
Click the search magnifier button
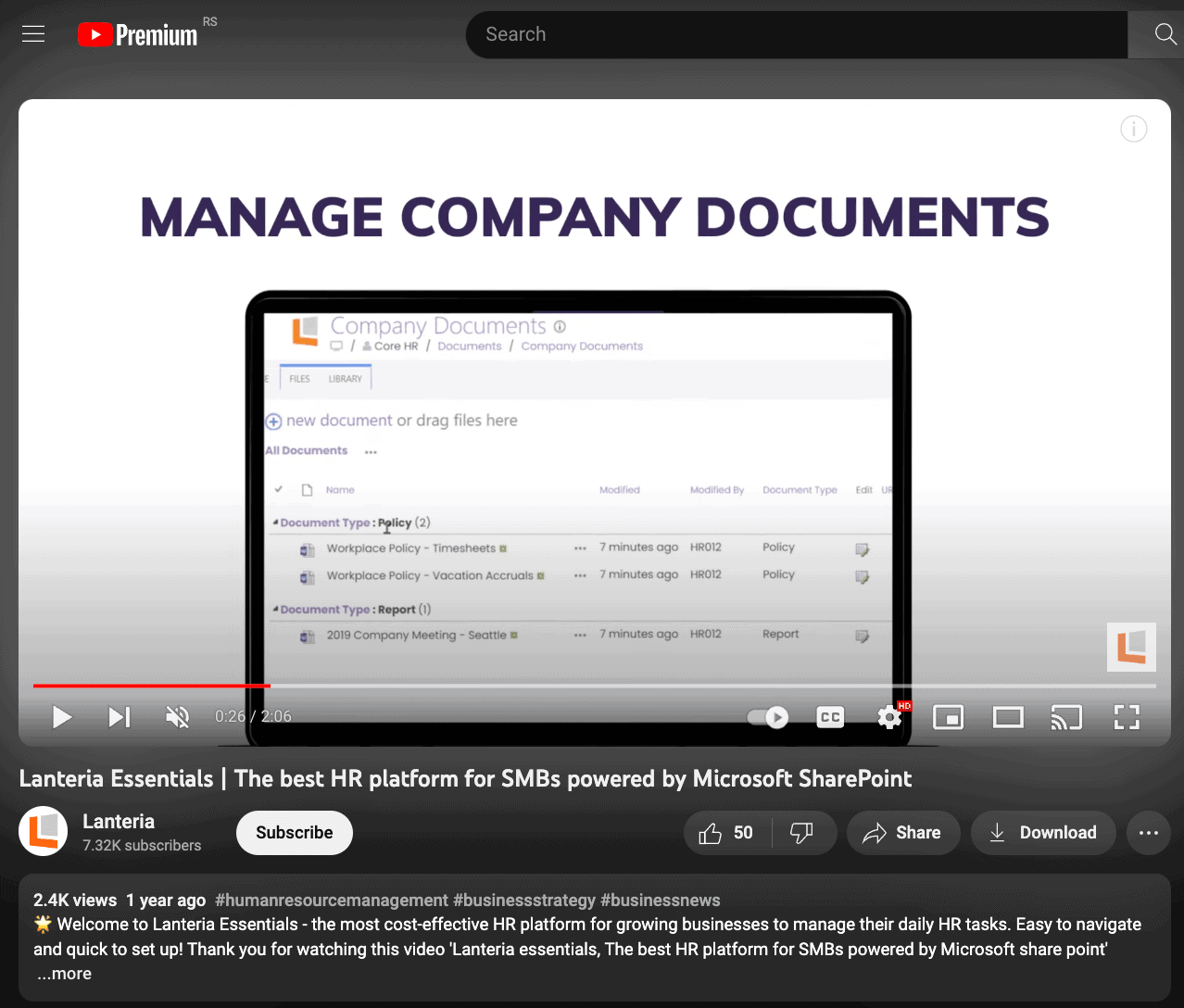point(1164,34)
